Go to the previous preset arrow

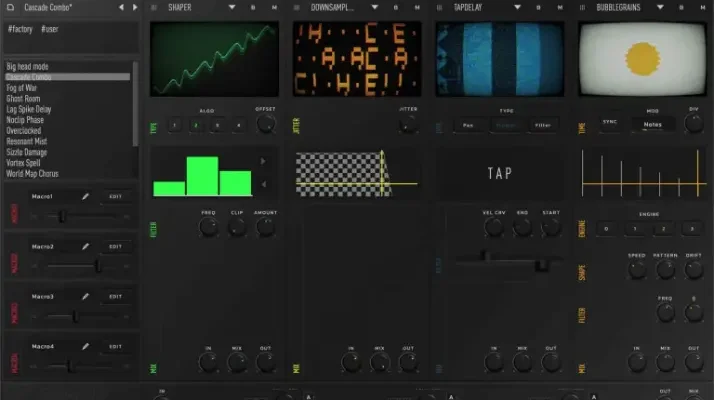click(x=121, y=7)
